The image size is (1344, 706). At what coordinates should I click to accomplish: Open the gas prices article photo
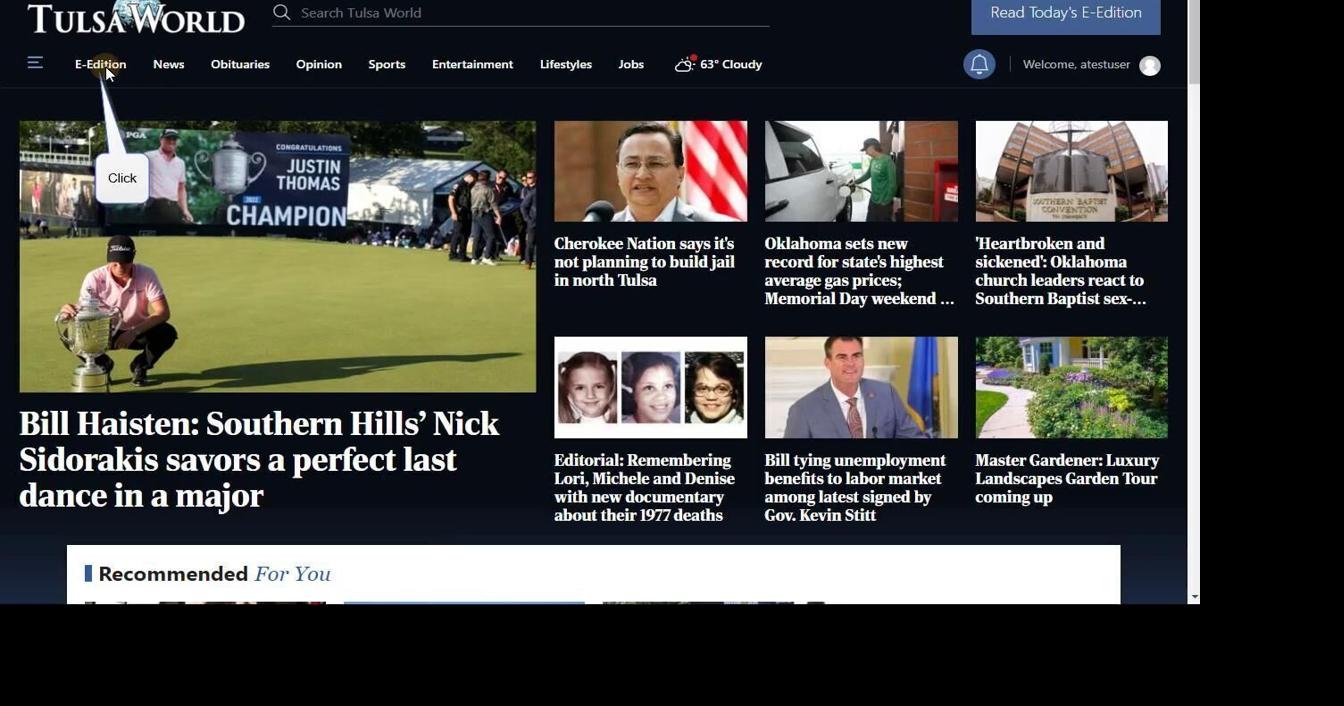(x=861, y=171)
